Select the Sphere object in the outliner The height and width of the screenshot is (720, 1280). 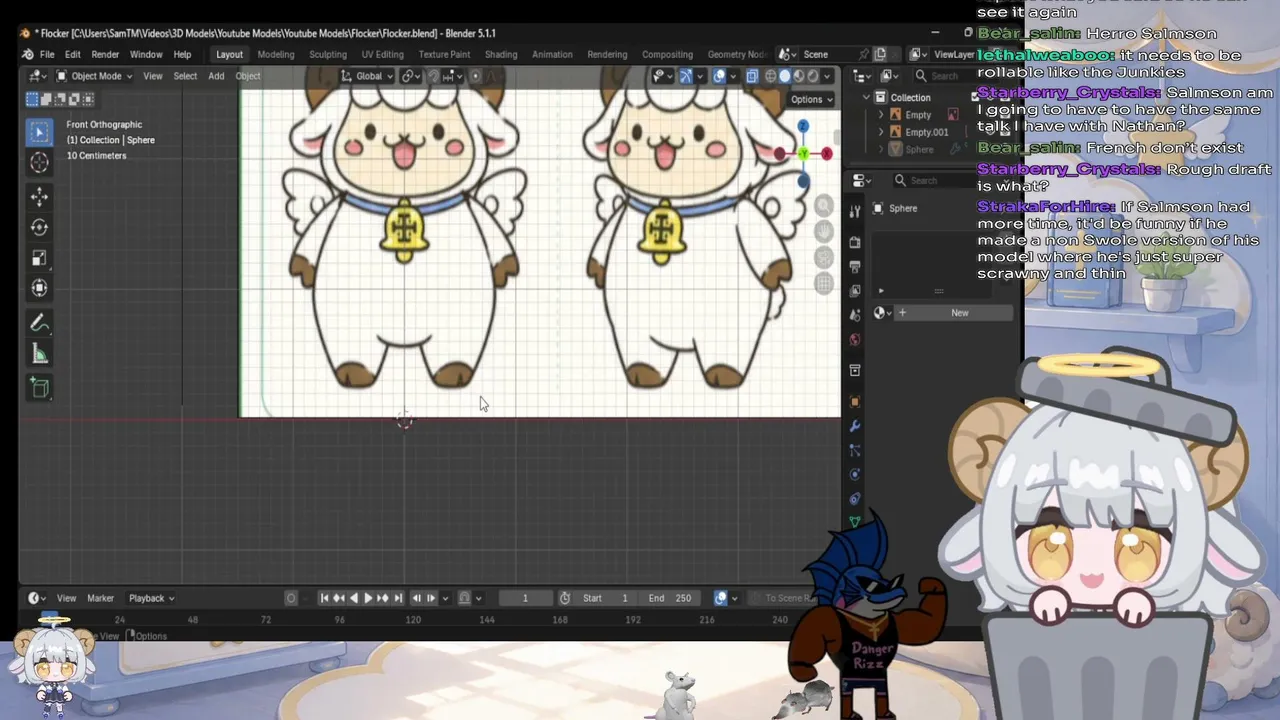click(918, 149)
